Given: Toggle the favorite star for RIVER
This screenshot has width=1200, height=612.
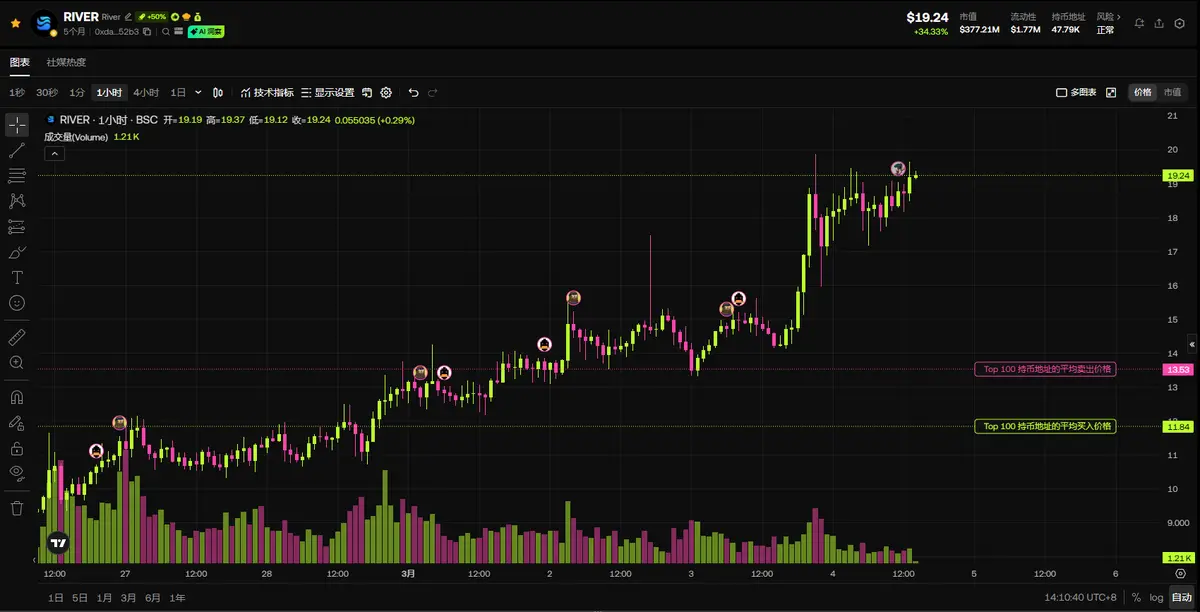Looking at the screenshot, I should (15, 22).
